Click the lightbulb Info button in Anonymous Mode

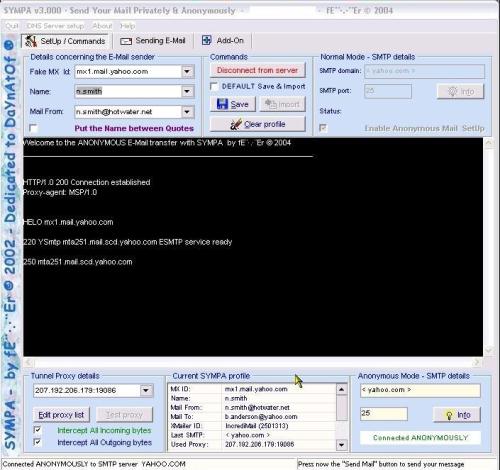[449, 415]
